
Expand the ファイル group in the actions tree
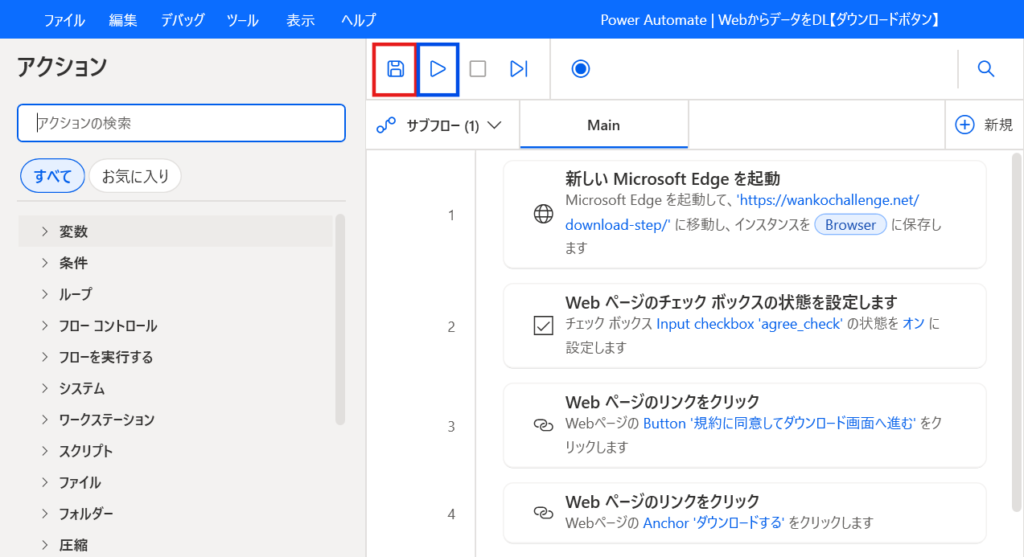(x=175, y=482)
